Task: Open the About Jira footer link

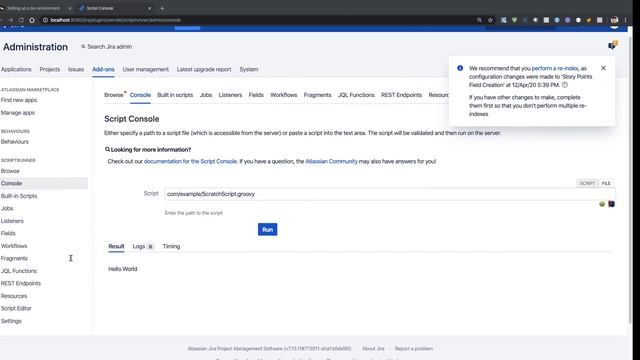Action: pyautogui.click(x=373, y=349)
